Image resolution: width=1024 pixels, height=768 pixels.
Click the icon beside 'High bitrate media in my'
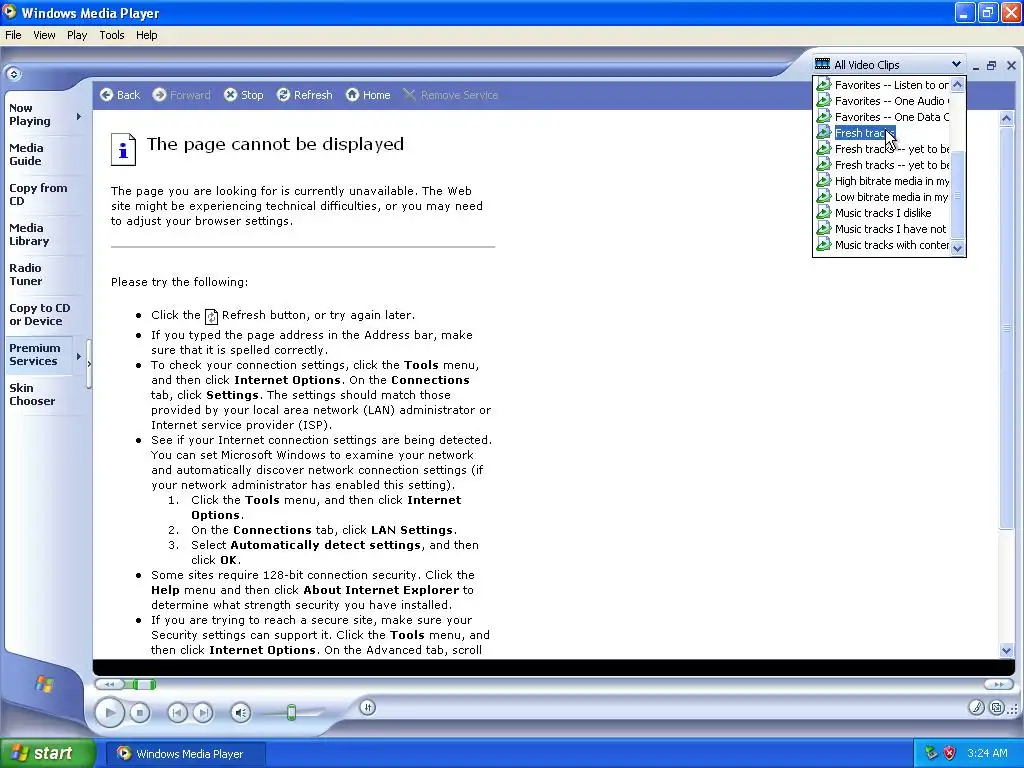(824, 181)
